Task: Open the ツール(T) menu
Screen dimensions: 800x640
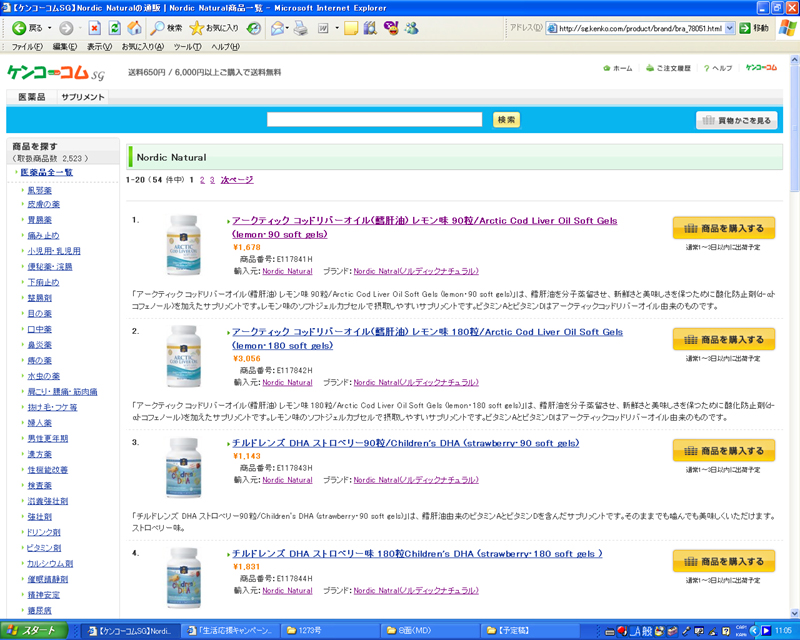Action: pyautogui.click(x=186, y=47)
